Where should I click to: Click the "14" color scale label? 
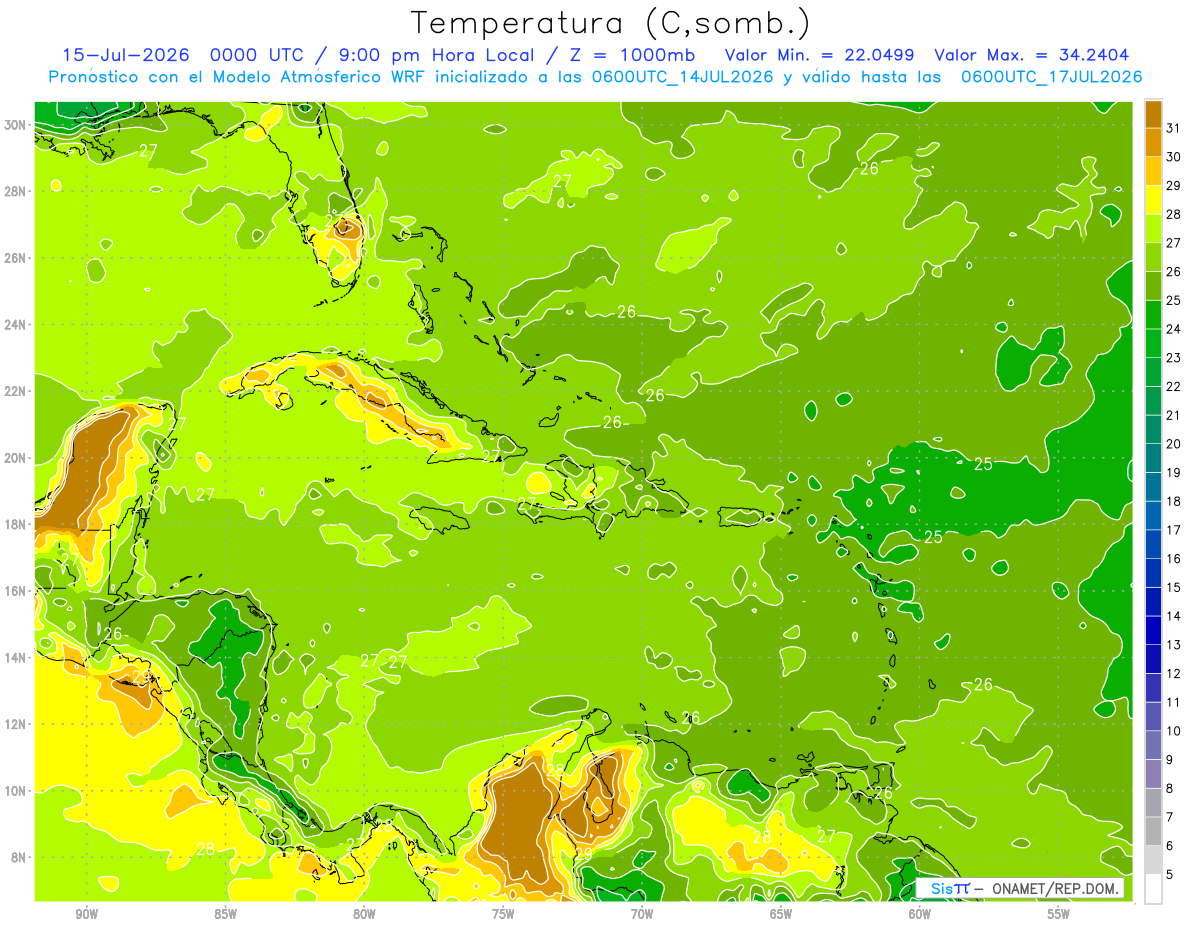click(x=1174, y=616)
